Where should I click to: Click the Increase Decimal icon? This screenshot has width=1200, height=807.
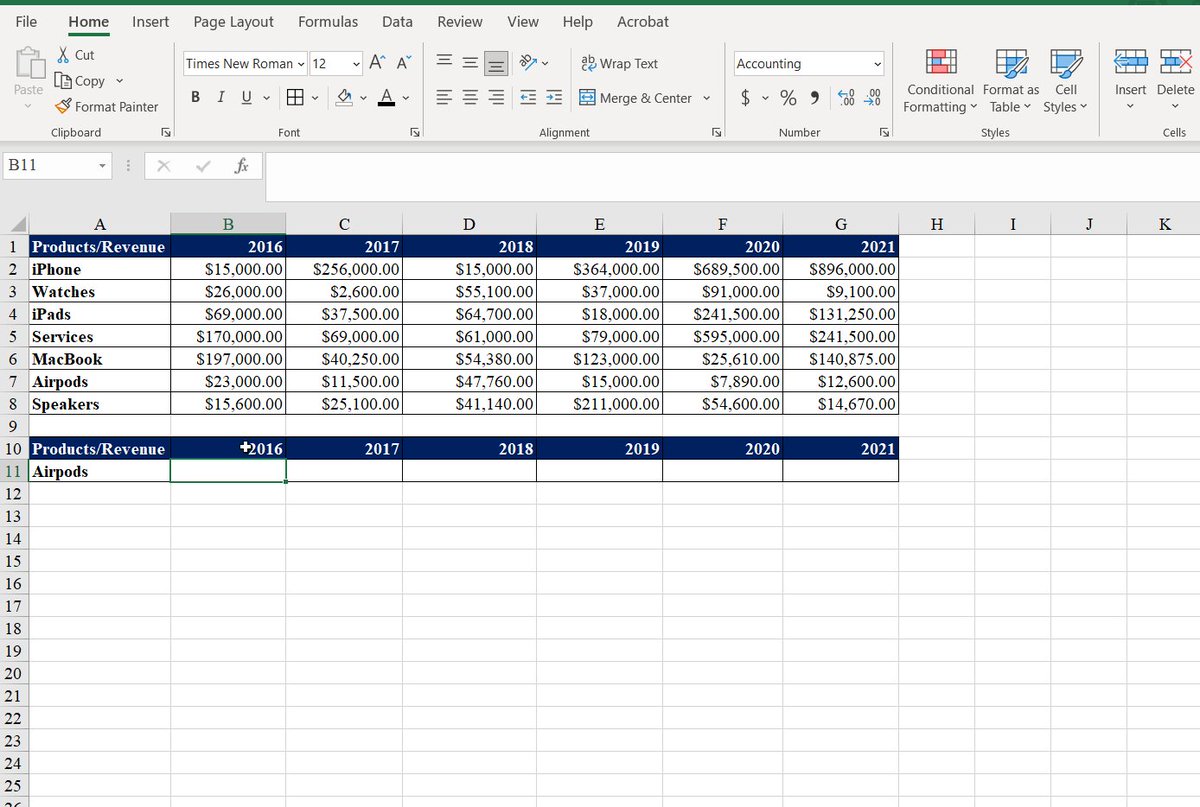point(848,98)
